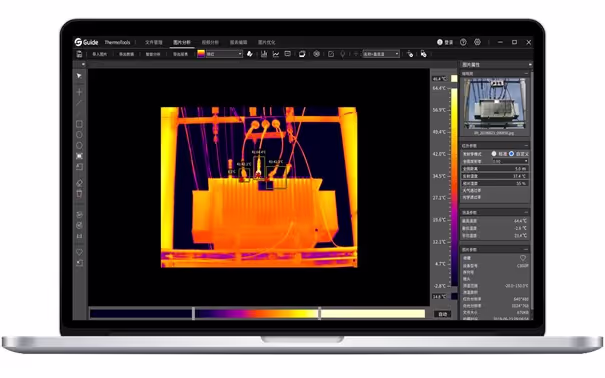Collapse the thumbnail section

[526, 73]
